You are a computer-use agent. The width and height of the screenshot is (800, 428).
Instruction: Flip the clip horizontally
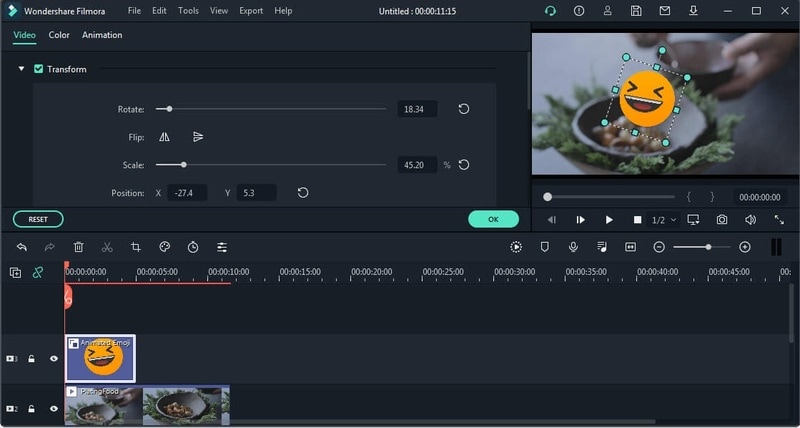tap(164, 137)
